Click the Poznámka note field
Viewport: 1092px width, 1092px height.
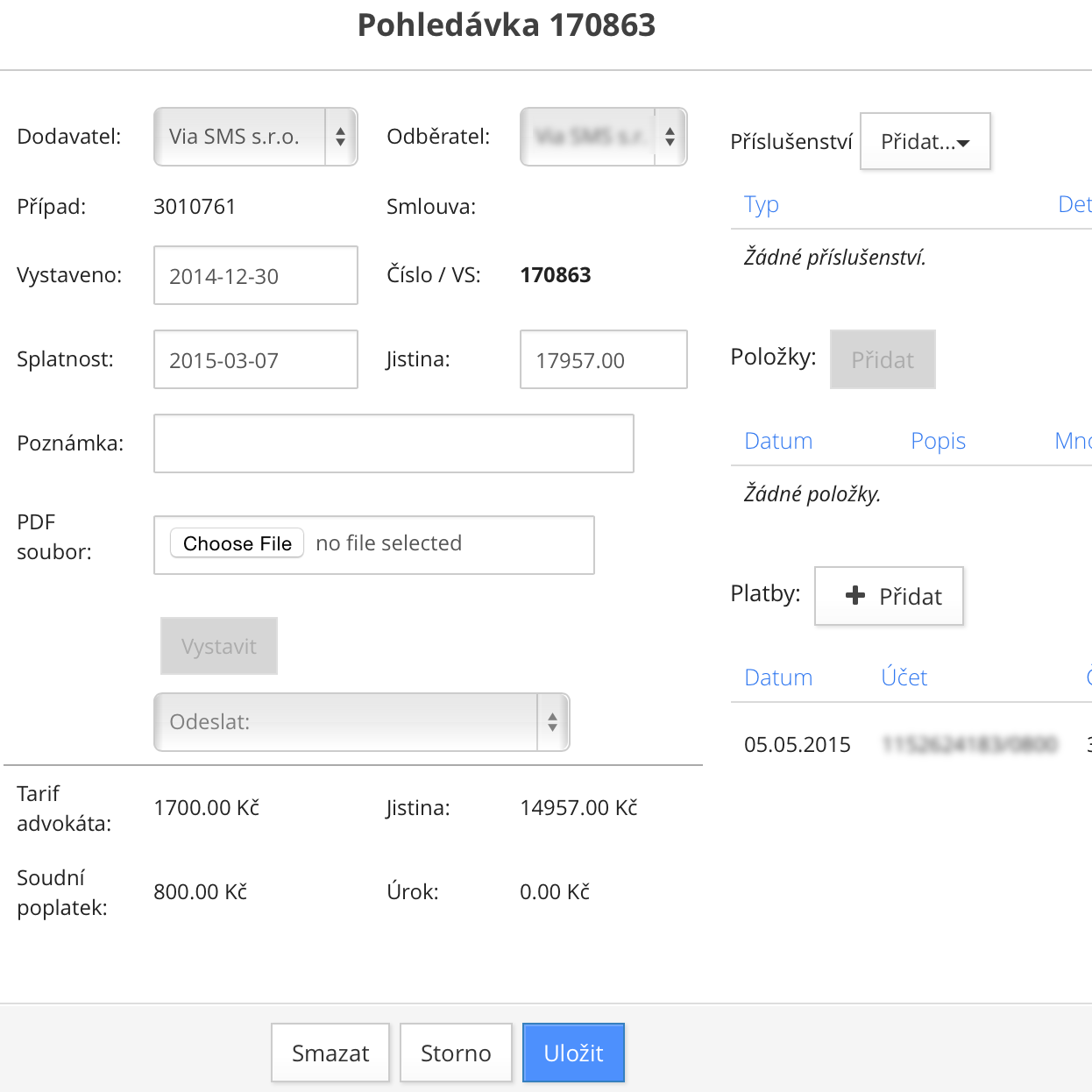(x=394, y=443)
